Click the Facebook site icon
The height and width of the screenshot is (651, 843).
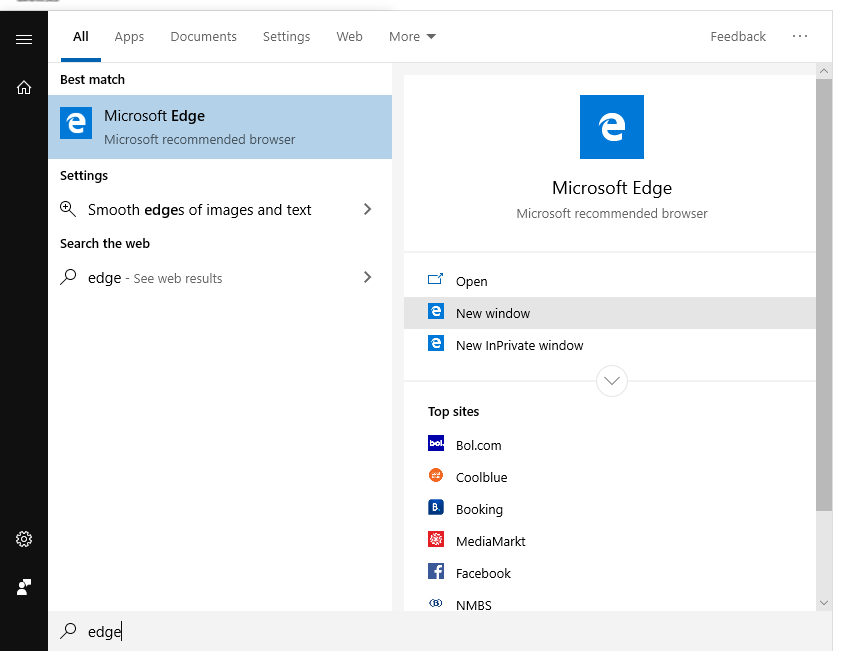click(x=435, y=571)
